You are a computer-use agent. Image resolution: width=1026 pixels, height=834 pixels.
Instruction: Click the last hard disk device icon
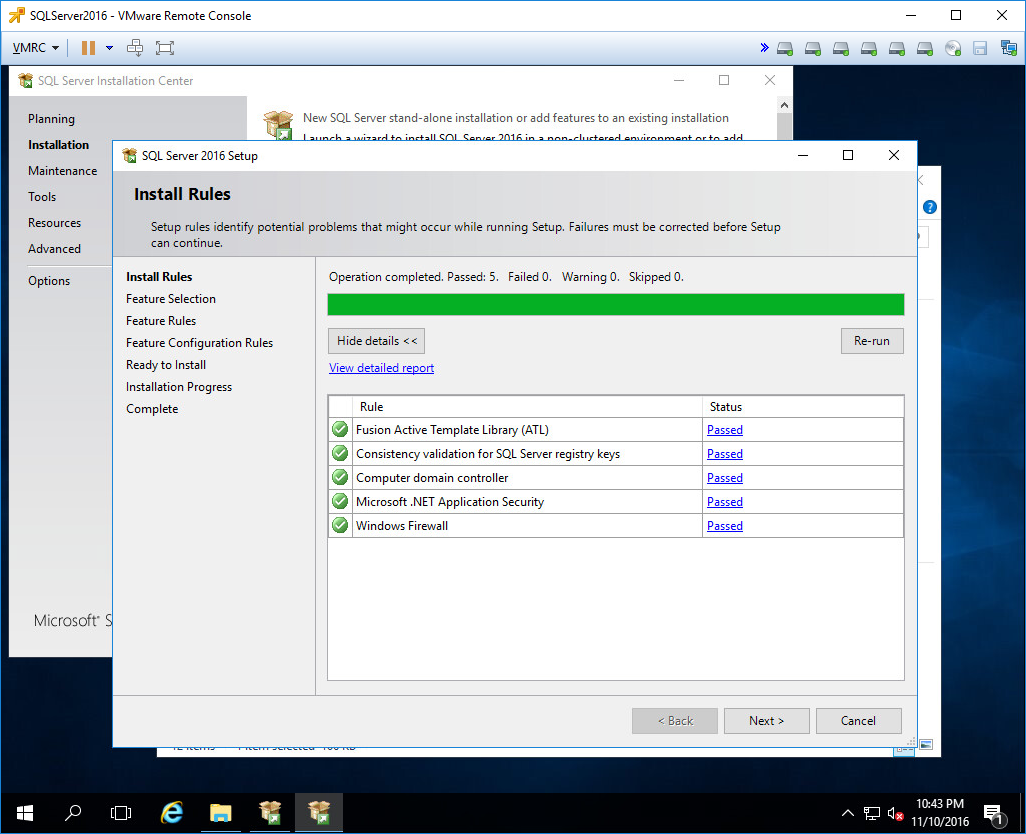pyautogui.click(x=925, y=48)
